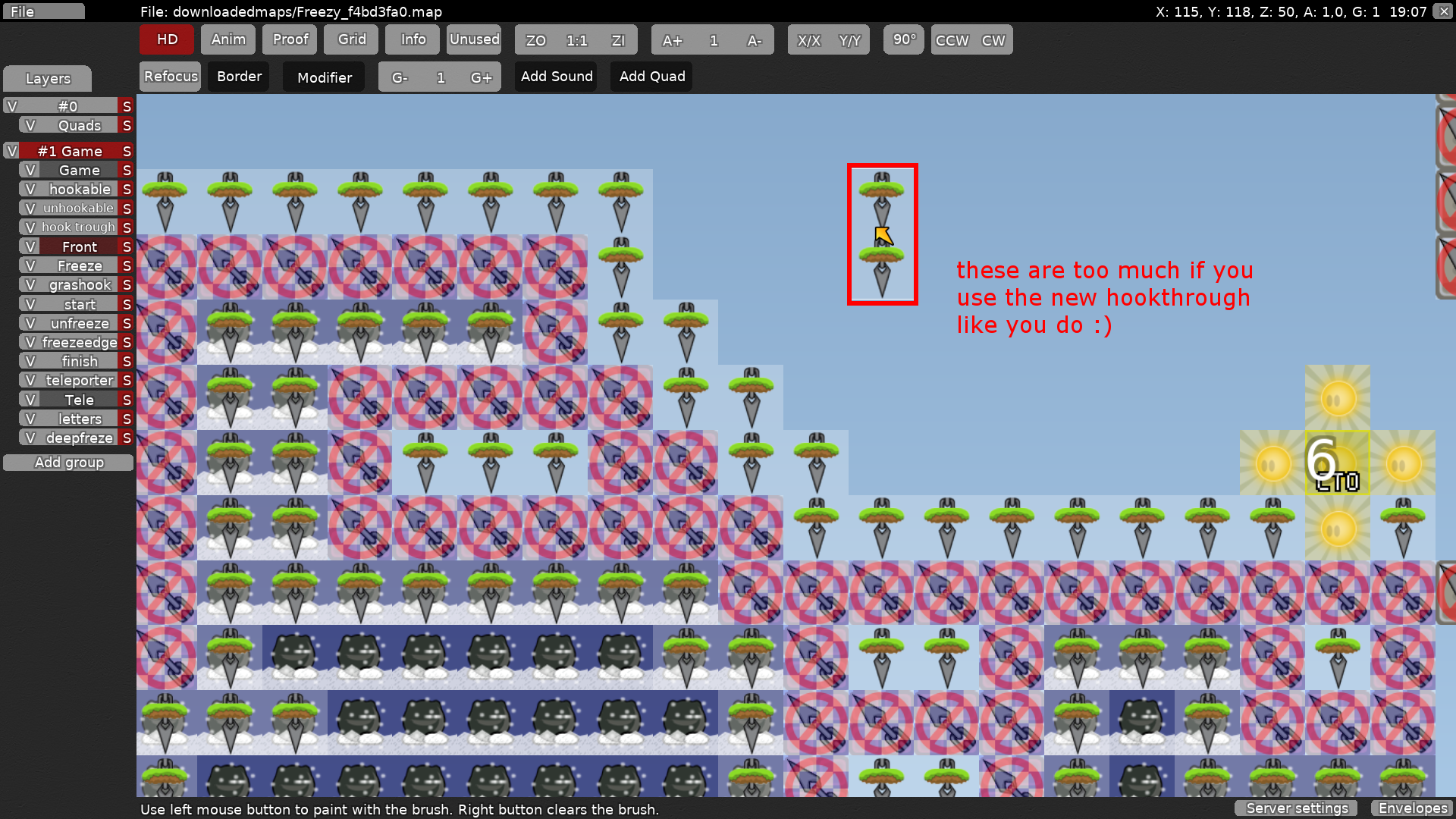Toggle the HD detail button
1456x819 pixels.
click(167, 39)
